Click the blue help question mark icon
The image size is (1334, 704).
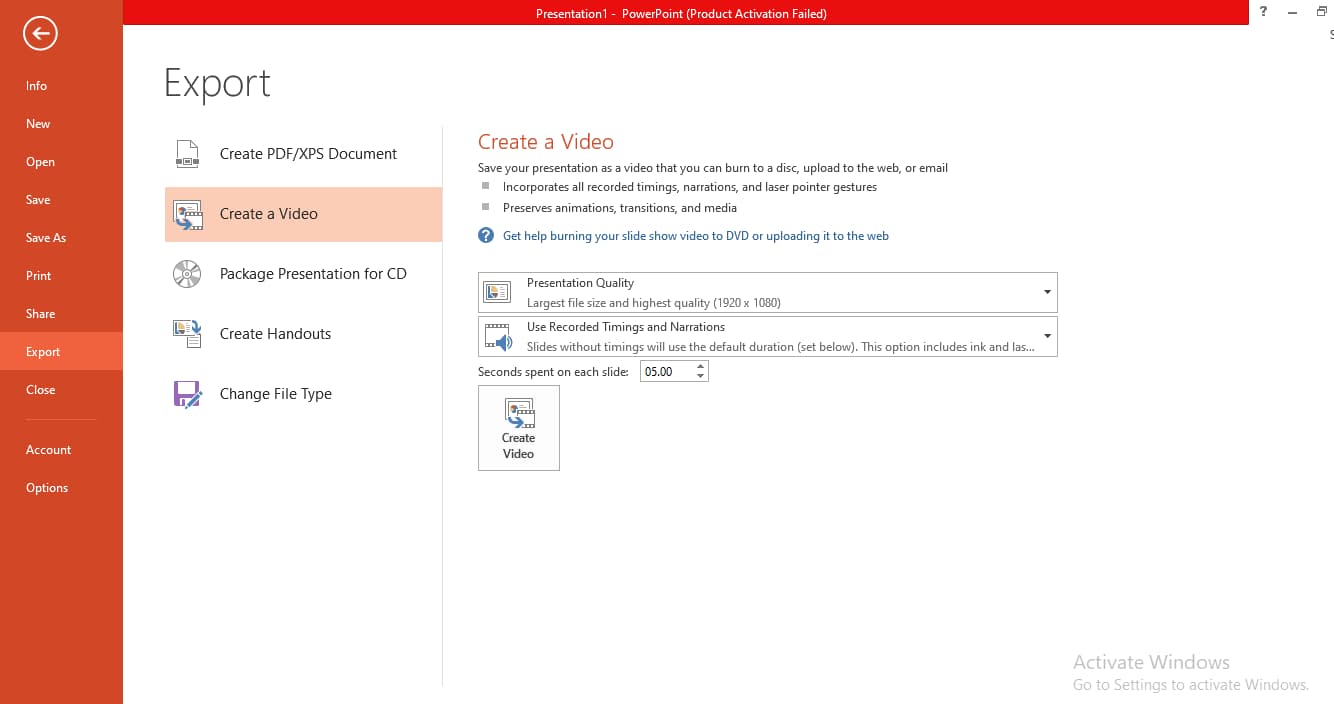click(486, 236)
